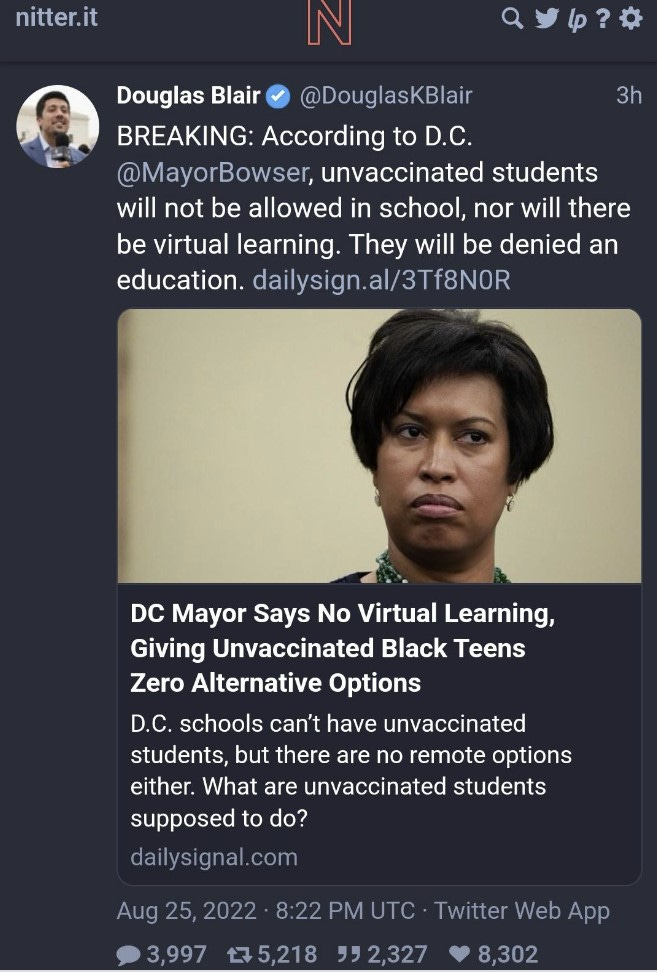Viewport: 657px width, 972px height.
Task: Click the Twitter bird icon in header
Action: point(546,19)
